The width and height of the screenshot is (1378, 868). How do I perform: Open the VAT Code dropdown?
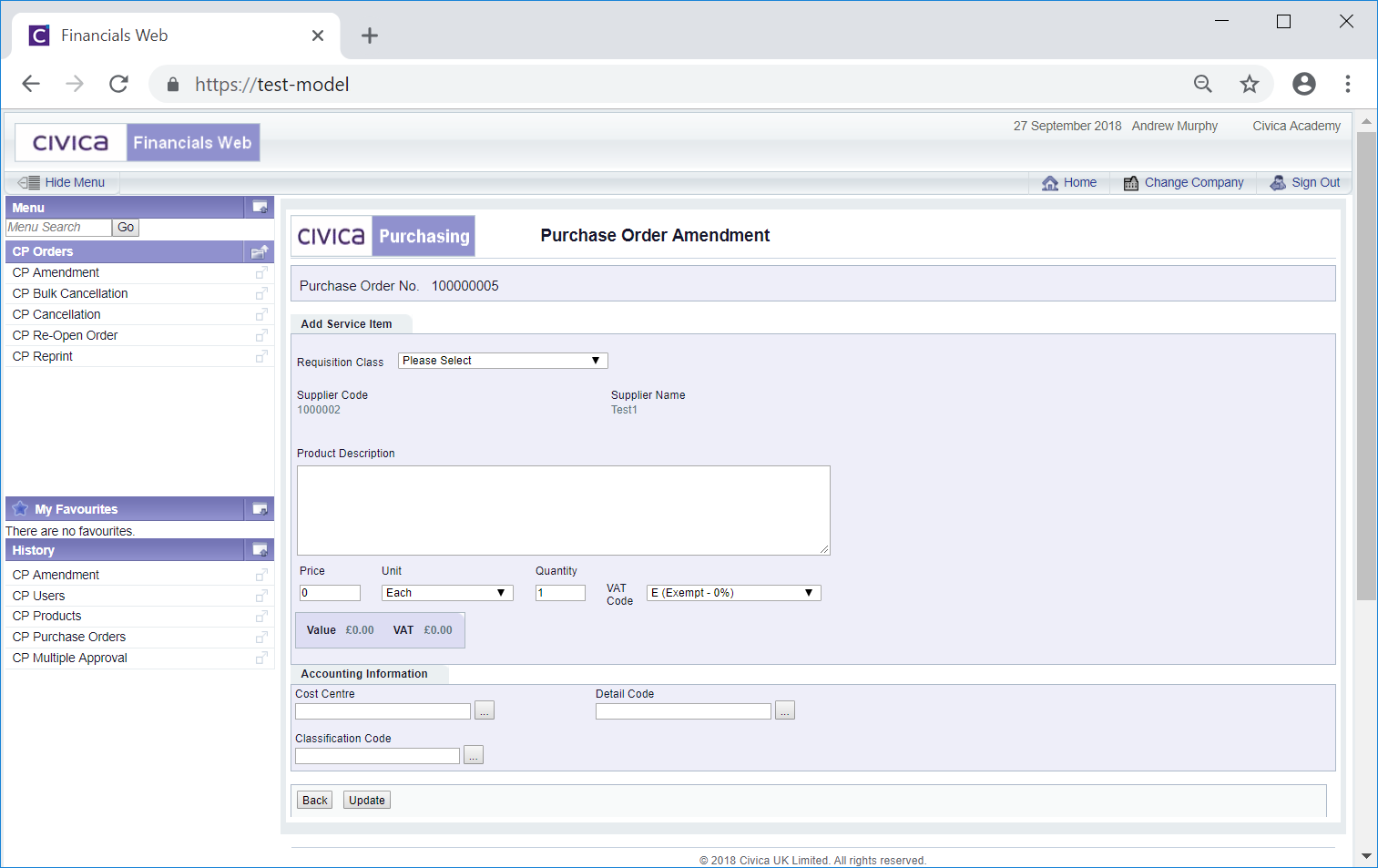click(734, 593)
